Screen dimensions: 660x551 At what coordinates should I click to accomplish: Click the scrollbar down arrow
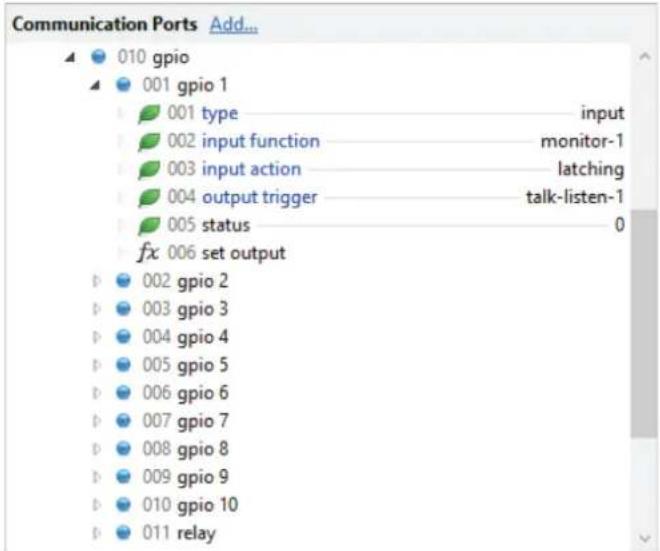click(644, 538)
